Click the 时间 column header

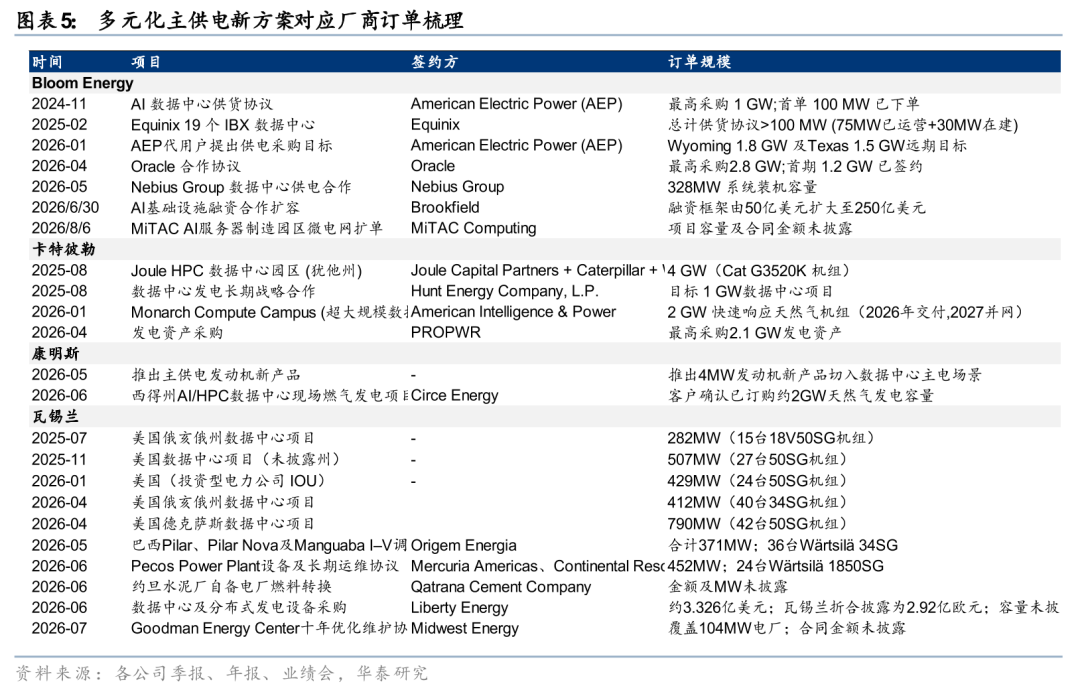click(x=47, y=62)
